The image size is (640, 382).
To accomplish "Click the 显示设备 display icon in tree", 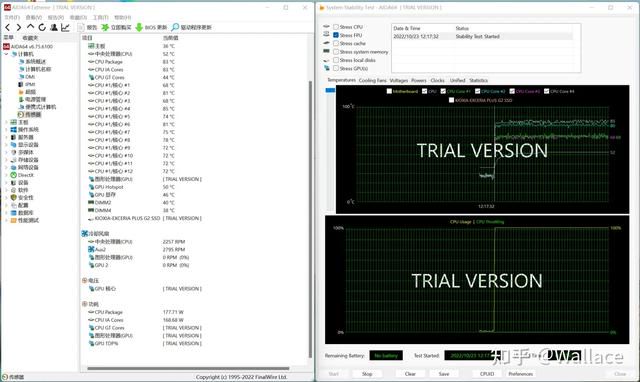I will (13, 145).
